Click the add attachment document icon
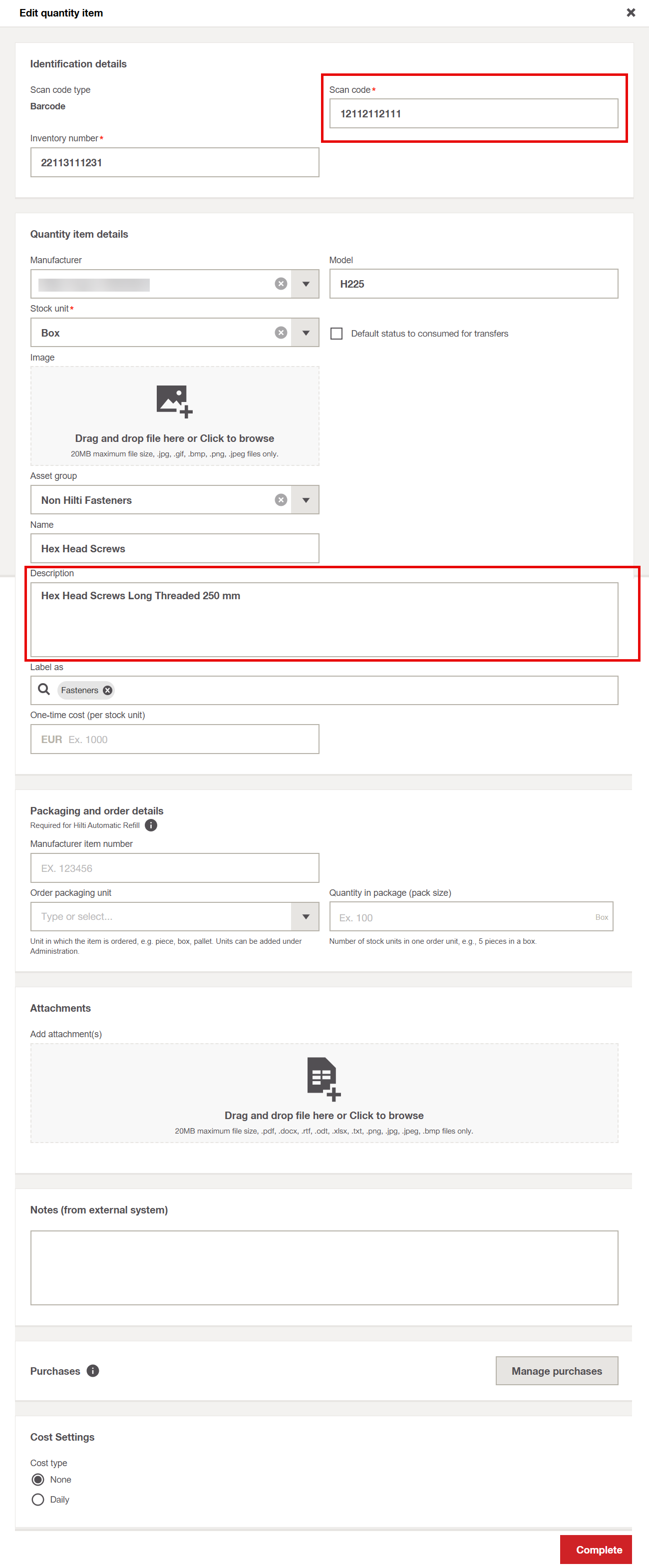The image size is (649, 1568). pos(324,1079)
